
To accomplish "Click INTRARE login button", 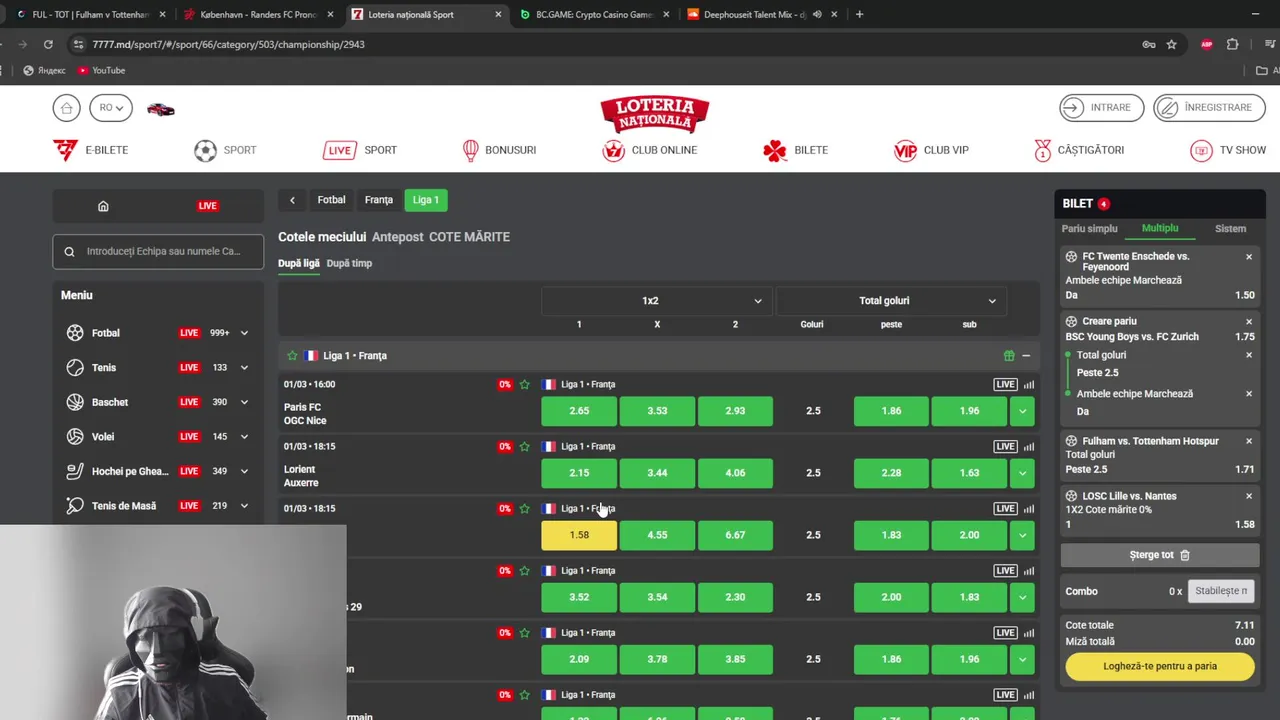I will (1101, 108).
